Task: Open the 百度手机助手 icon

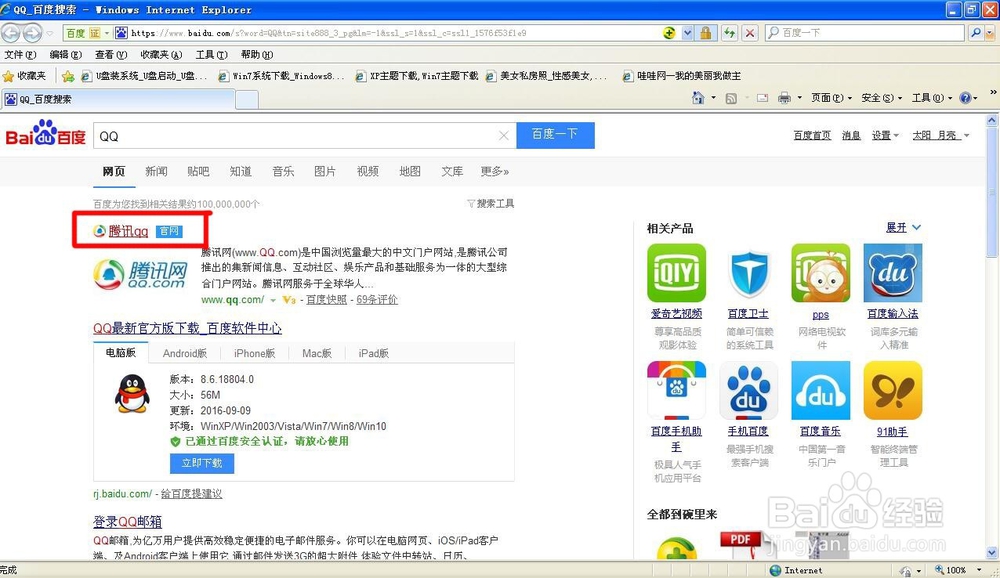Action: tap(676, 390)
